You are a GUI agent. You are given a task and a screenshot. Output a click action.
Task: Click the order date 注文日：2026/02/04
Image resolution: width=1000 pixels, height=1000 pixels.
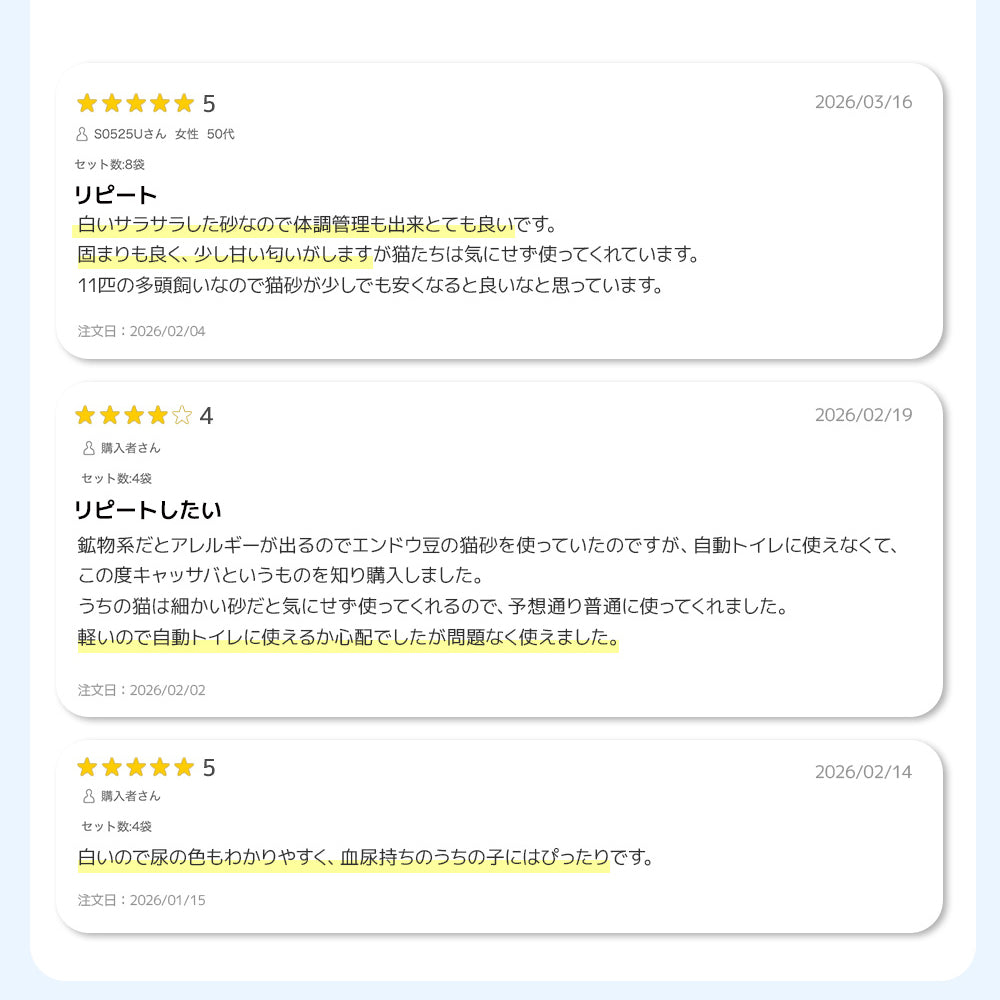click(x=141, y=331)
